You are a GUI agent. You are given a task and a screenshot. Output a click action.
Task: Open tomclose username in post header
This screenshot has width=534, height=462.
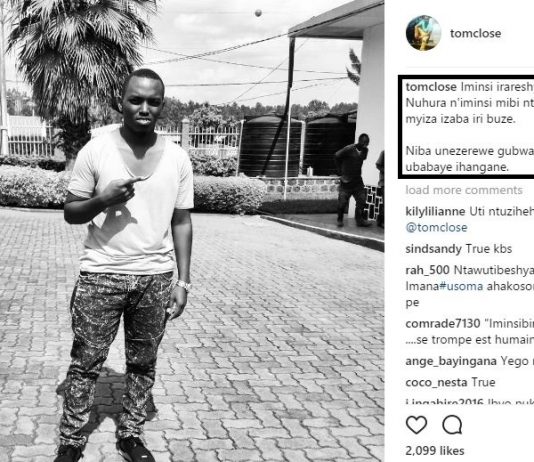coord(475,33)
